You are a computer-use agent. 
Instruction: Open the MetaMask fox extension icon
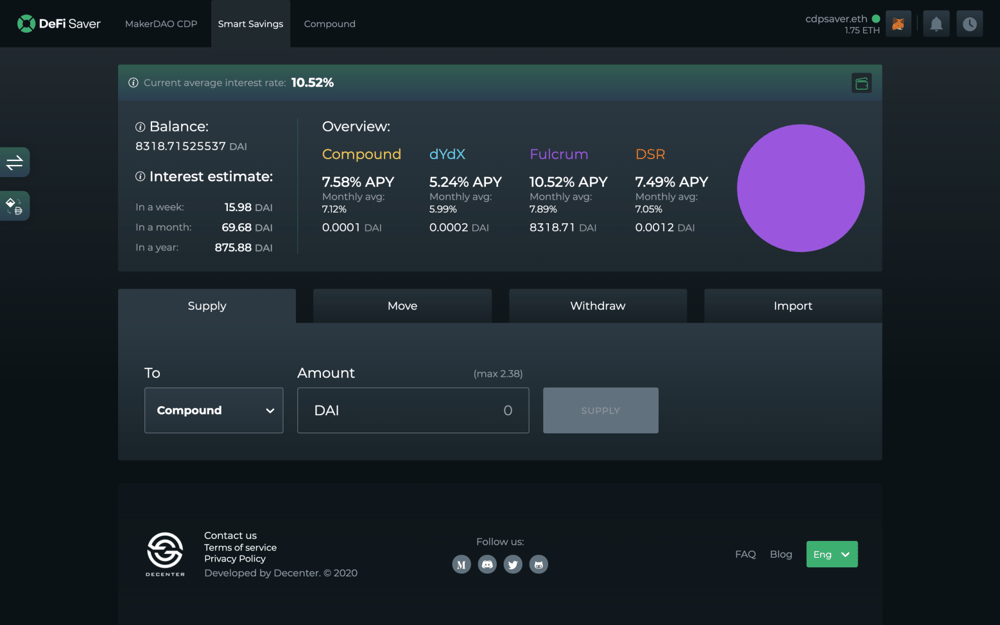point(898,23)
